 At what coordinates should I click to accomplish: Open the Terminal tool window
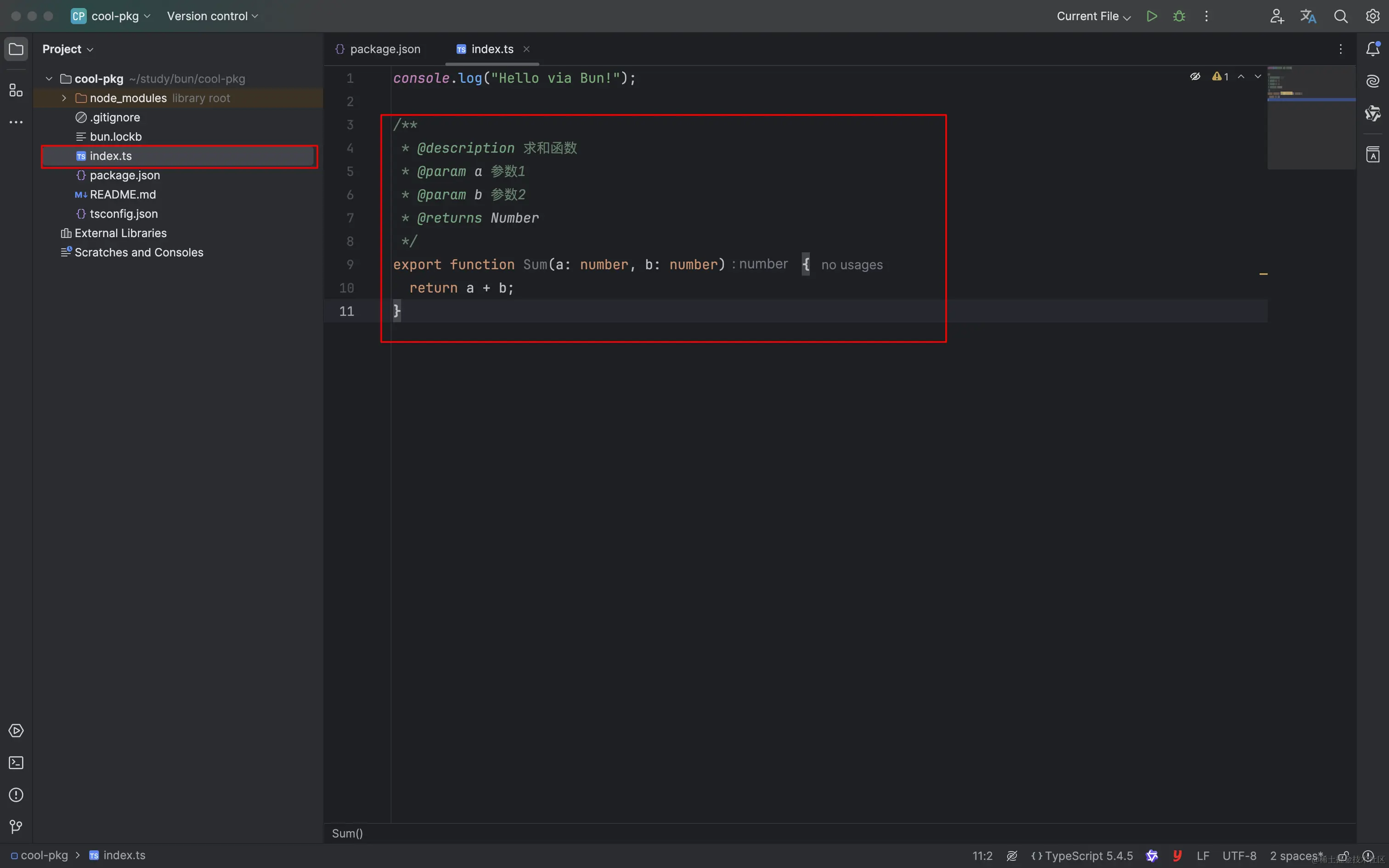(x=16, y=763)
